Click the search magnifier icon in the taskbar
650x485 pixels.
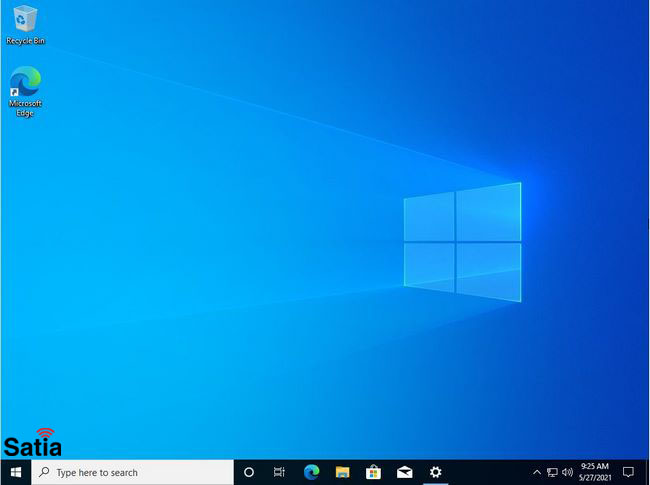tap(44, 472)
